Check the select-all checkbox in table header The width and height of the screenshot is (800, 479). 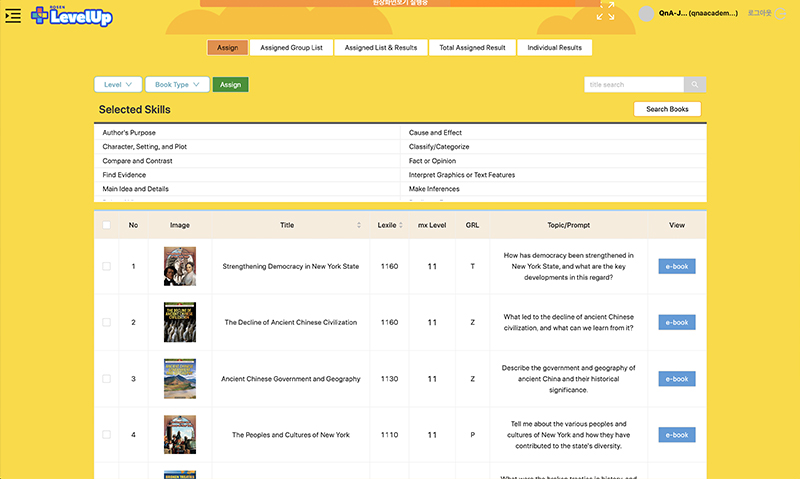(106, 225)
